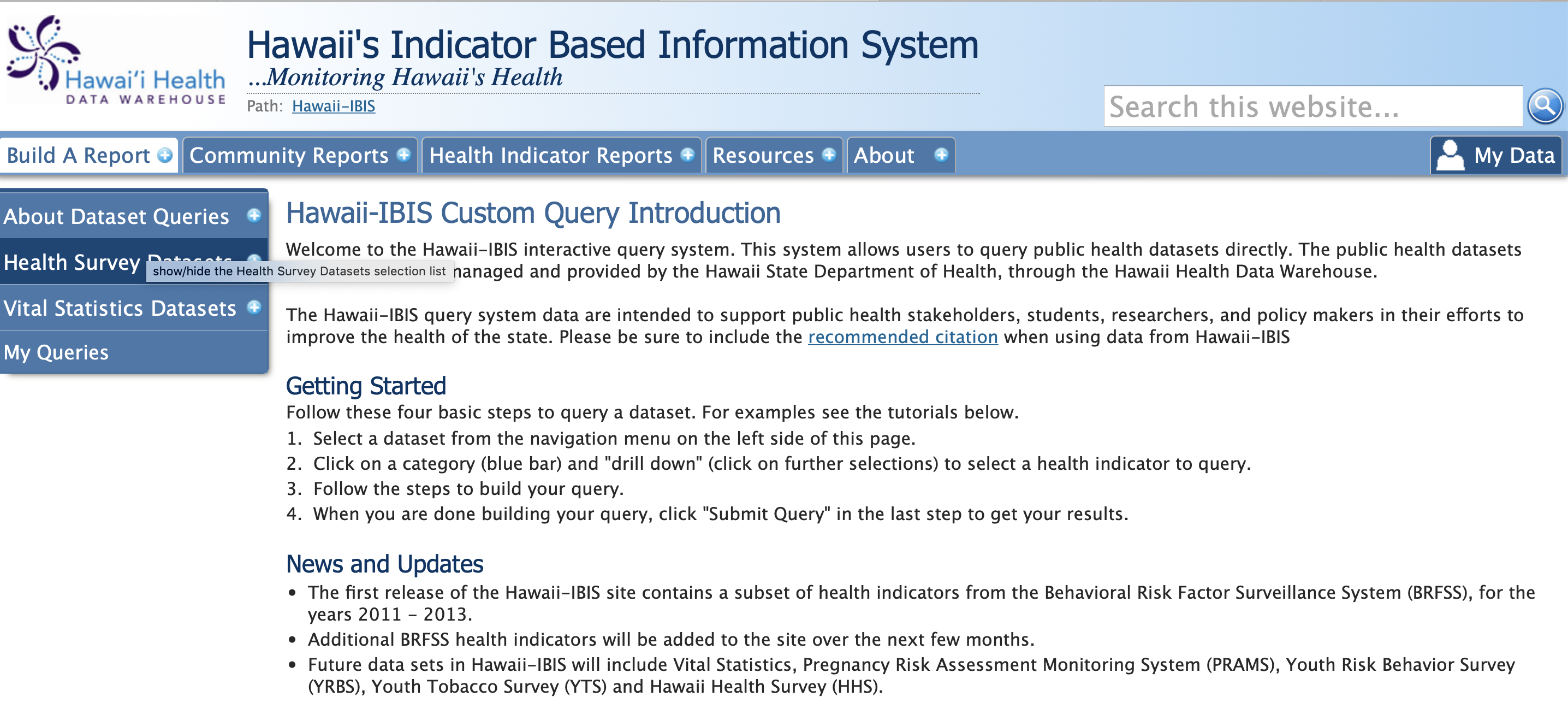1568x720 pixels.
Task: Expand the Build A Report plus icon
Action: (x=164, y=155)
